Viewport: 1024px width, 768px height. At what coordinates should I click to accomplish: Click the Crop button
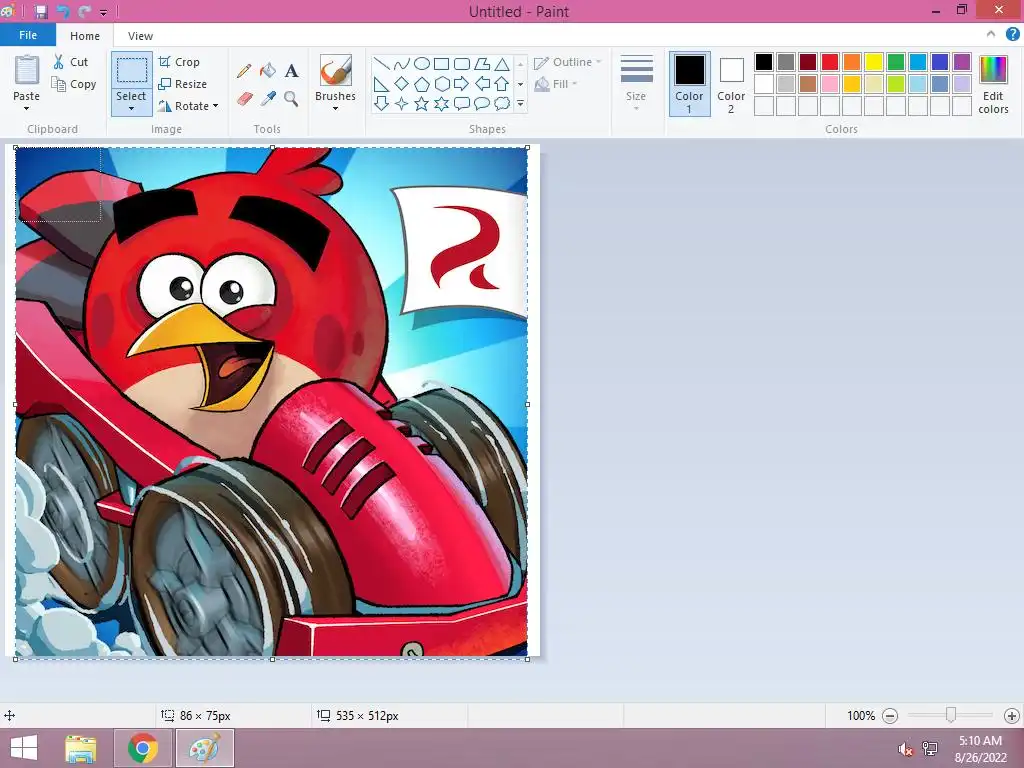click(x=179, y=62)
